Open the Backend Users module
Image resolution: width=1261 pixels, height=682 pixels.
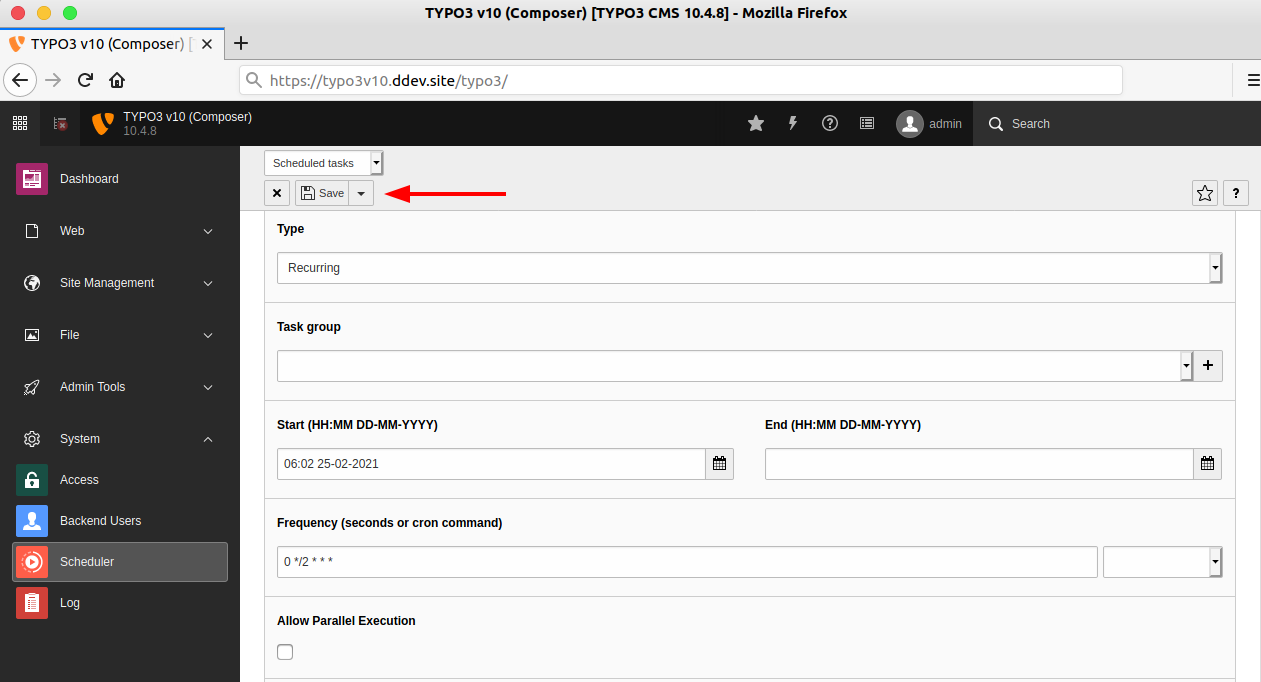click(x=100, y=521)
